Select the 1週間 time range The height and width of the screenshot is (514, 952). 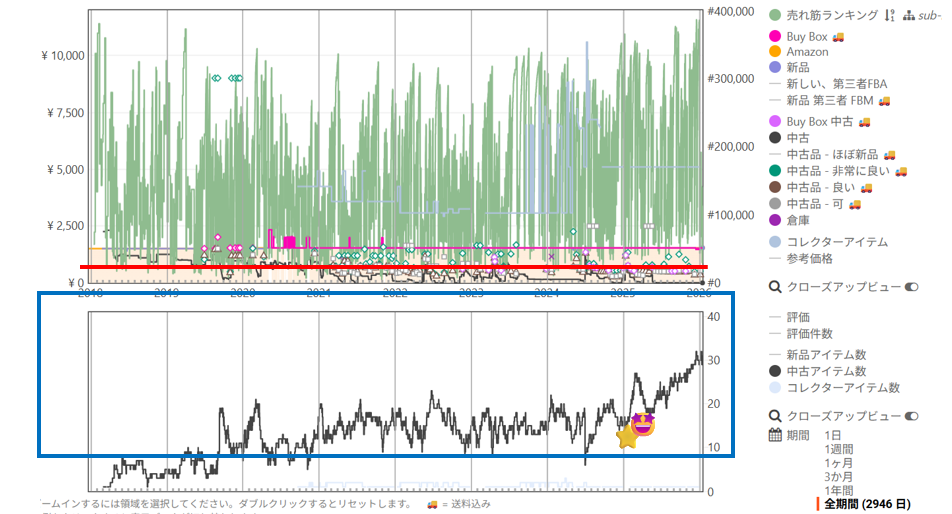coord(839,449)
